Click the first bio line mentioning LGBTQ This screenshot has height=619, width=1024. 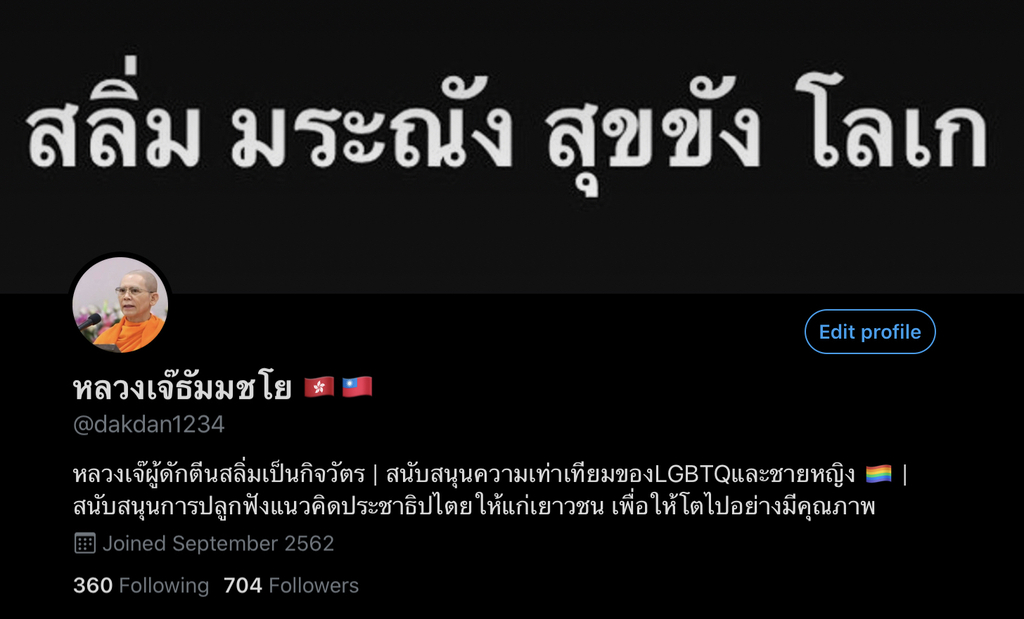click(x=490, y=474)
